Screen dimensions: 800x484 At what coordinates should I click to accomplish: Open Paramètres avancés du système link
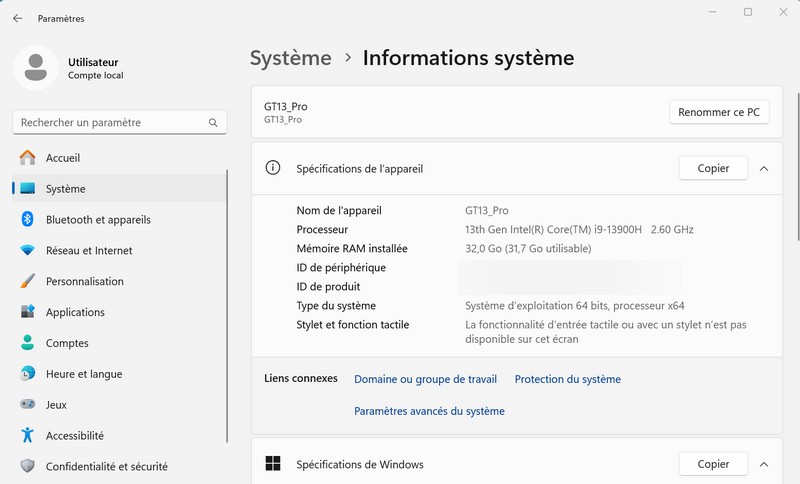click(429, 411)
